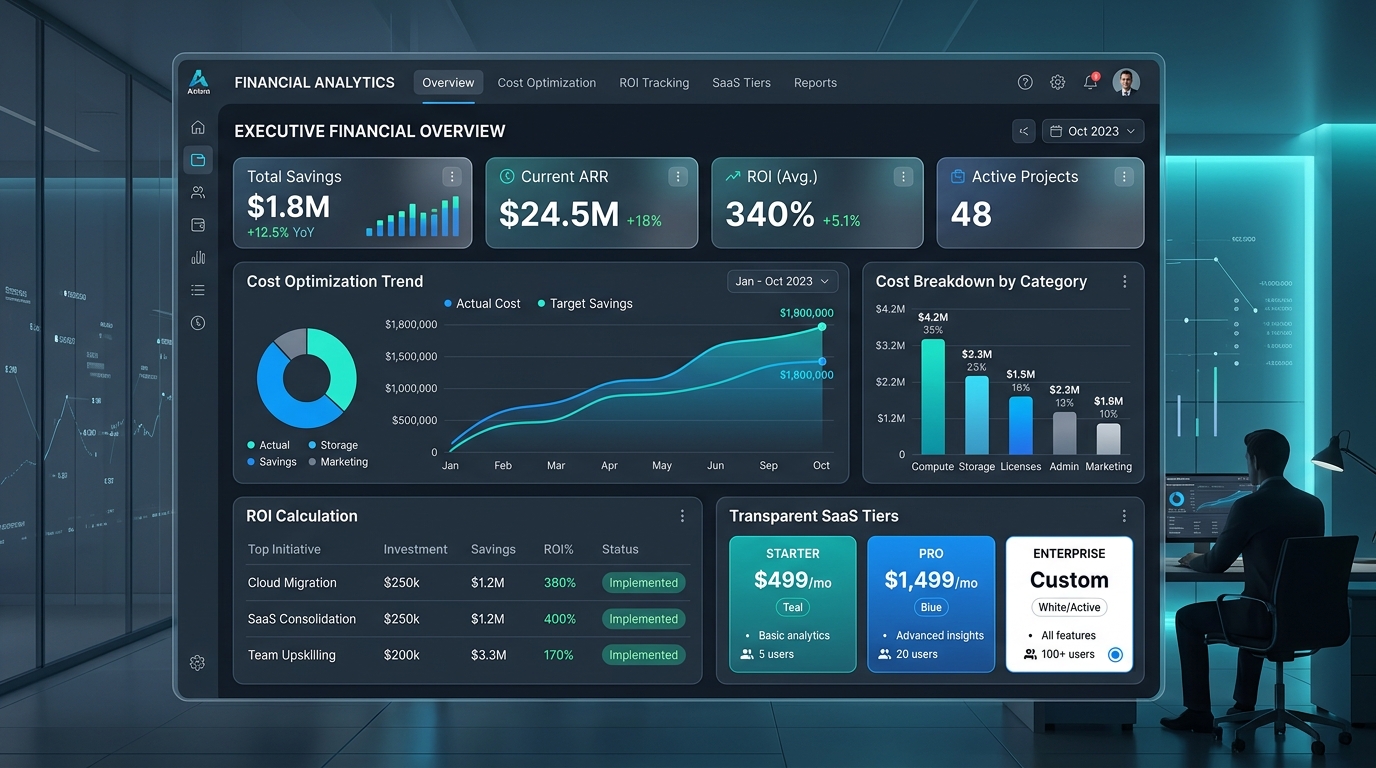Viewport: 1376px width, 768px height.
Task: Click the Licenses bar in breakdown chart
Action: (1021, 426)
